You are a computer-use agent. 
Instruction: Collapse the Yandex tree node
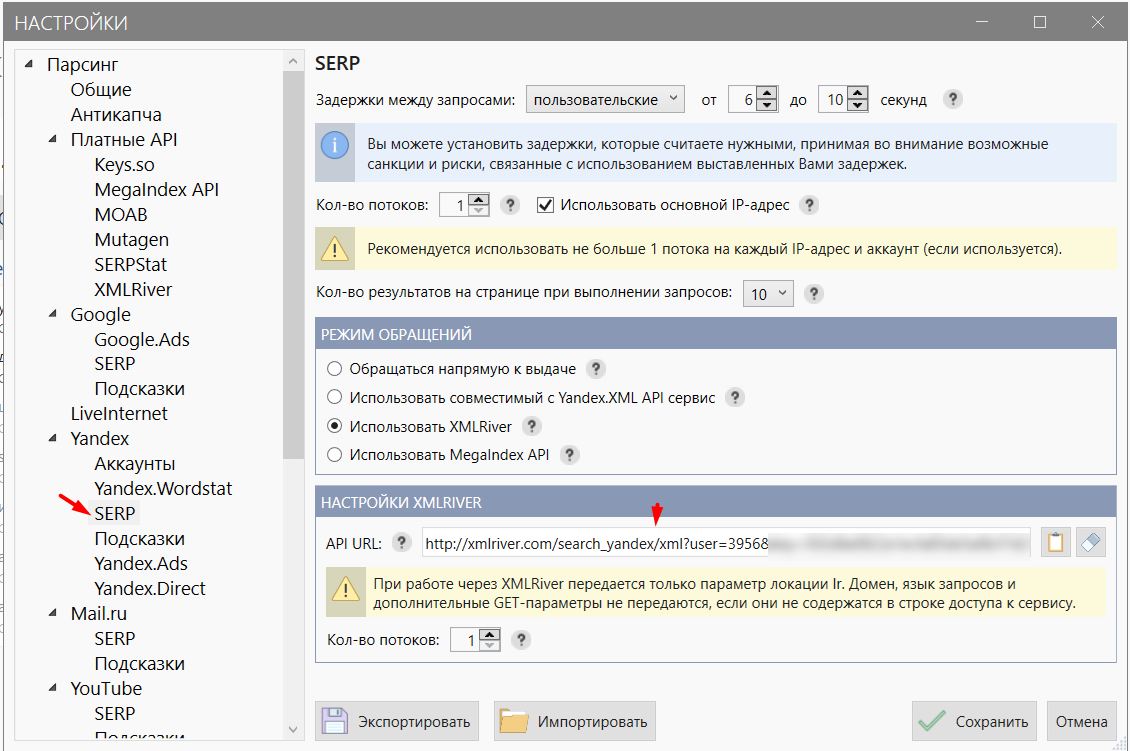point(53,437)
